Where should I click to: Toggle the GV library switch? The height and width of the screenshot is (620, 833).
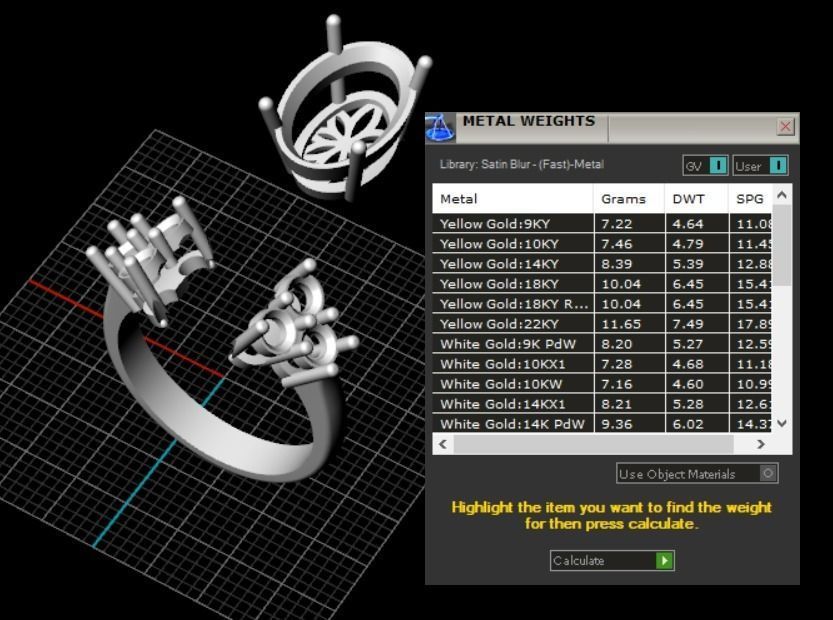705,165
